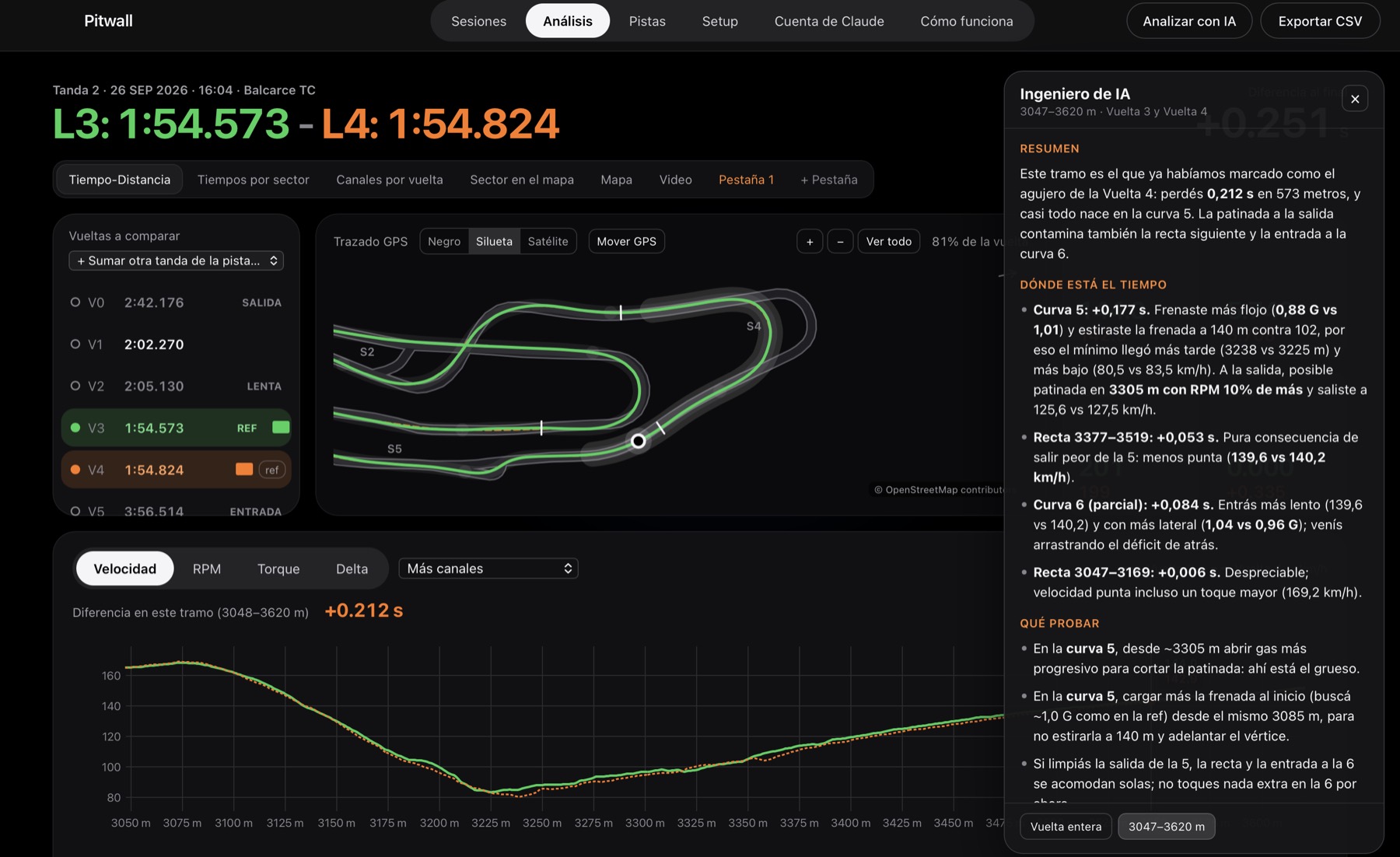Click Analizar con IA button

click(1189, 21)
